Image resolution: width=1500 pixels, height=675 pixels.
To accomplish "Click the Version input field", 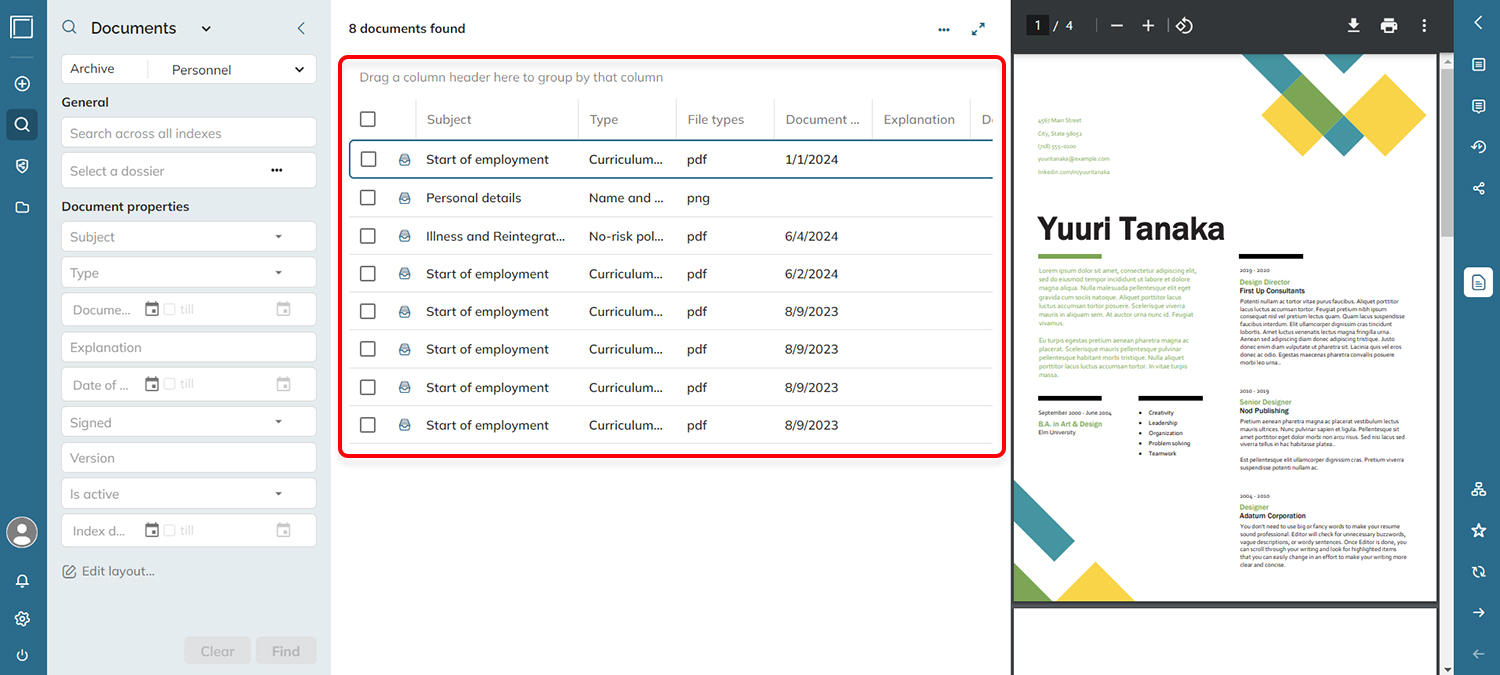I will click(189, 458).
